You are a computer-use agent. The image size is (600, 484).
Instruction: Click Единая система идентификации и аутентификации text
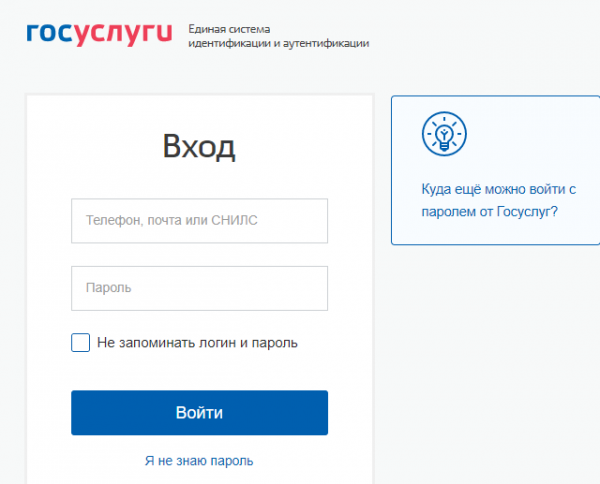tap(279, 36)
